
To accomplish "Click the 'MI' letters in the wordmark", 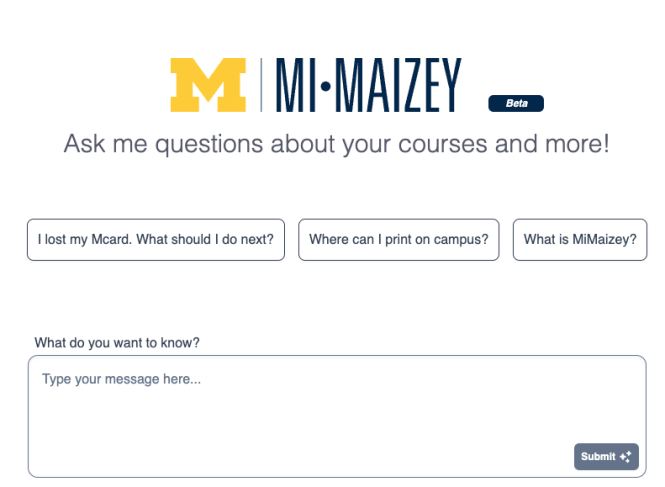I will tap(296, 85).
